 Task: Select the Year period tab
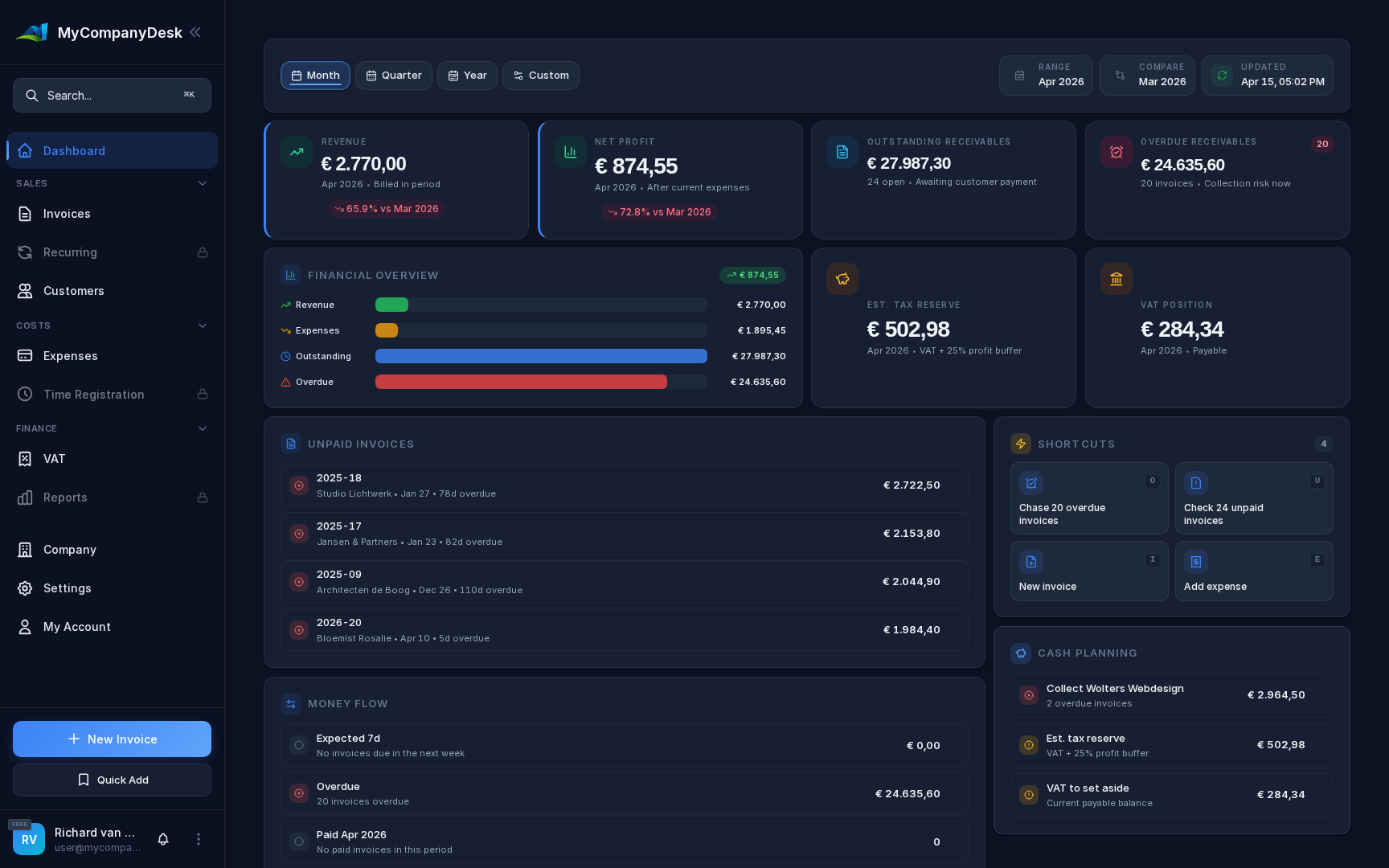[x=467, y=75]
